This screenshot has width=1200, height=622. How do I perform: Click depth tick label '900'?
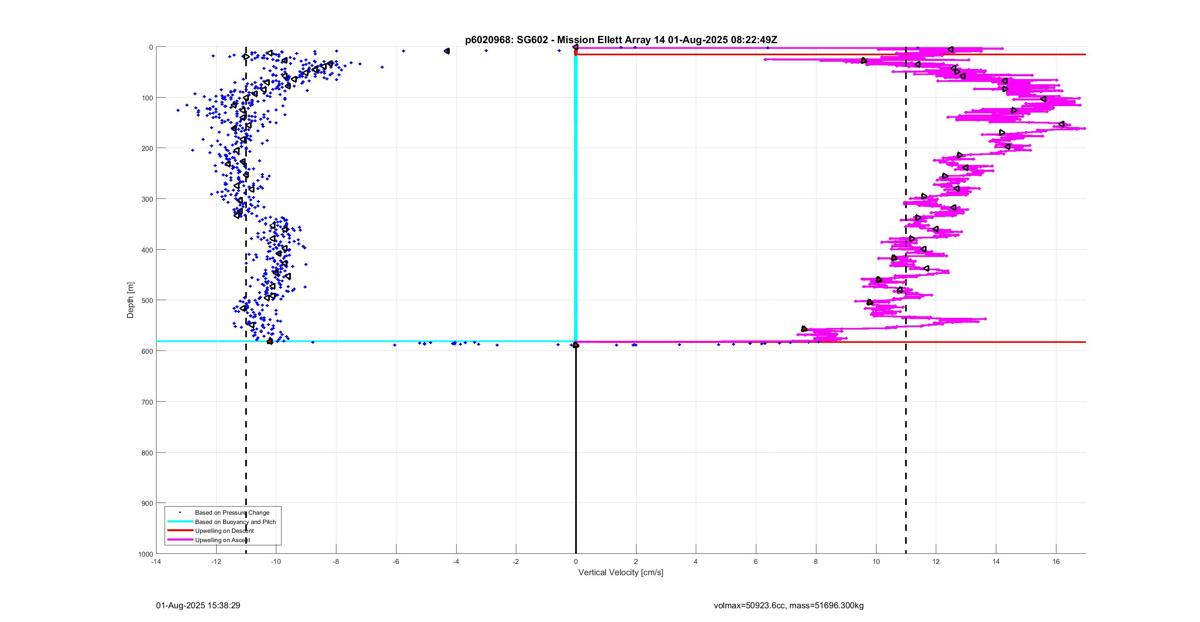(146, 503)
